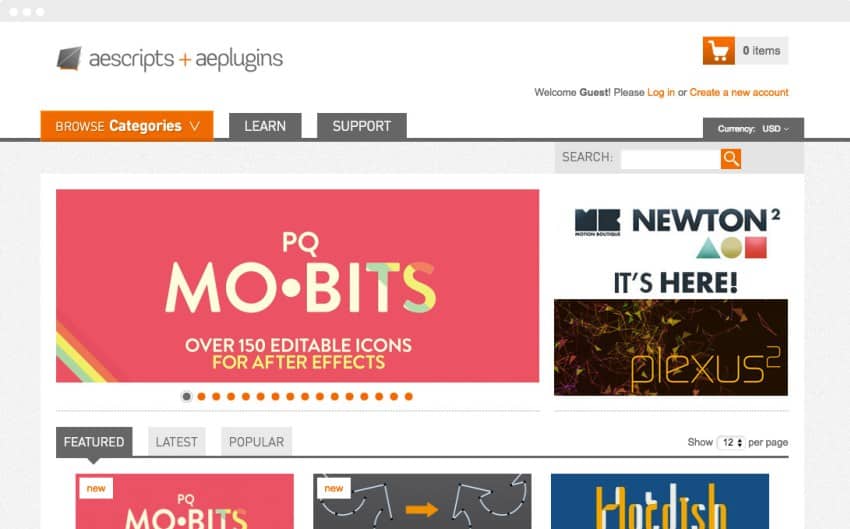Select the first gray slideshow dot

click(x=186, y=397)
